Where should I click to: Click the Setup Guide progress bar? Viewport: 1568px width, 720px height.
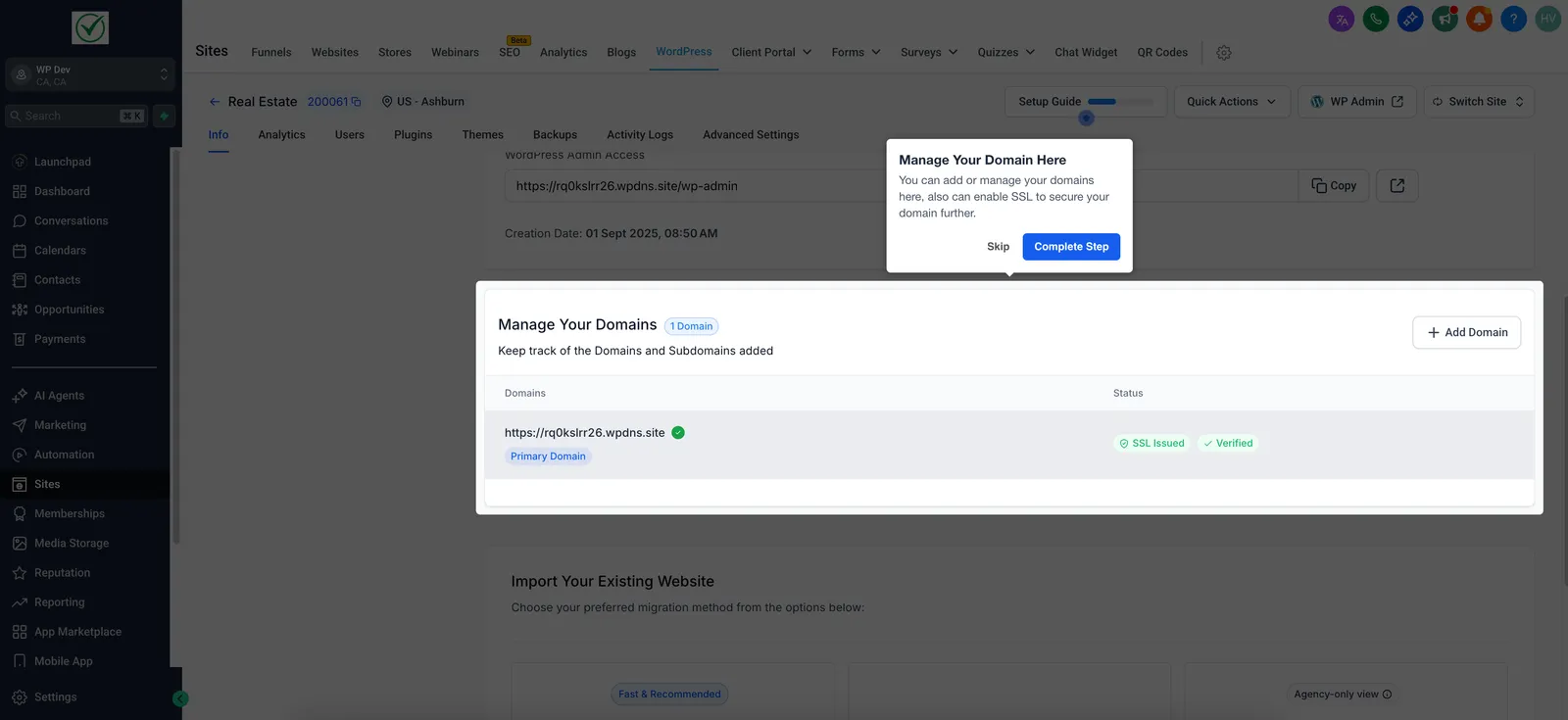tap(1120, 102)
